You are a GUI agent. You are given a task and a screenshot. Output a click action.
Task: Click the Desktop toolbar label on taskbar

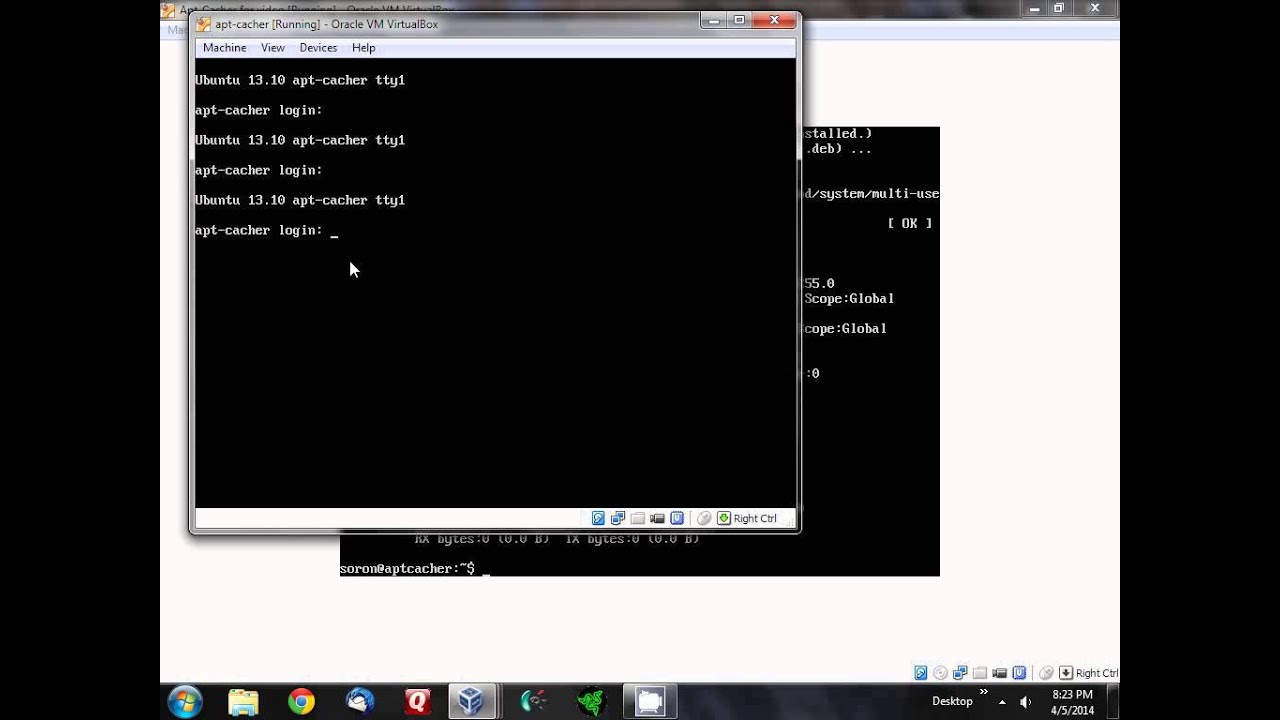pyautogui.click(x=952, y=701)
